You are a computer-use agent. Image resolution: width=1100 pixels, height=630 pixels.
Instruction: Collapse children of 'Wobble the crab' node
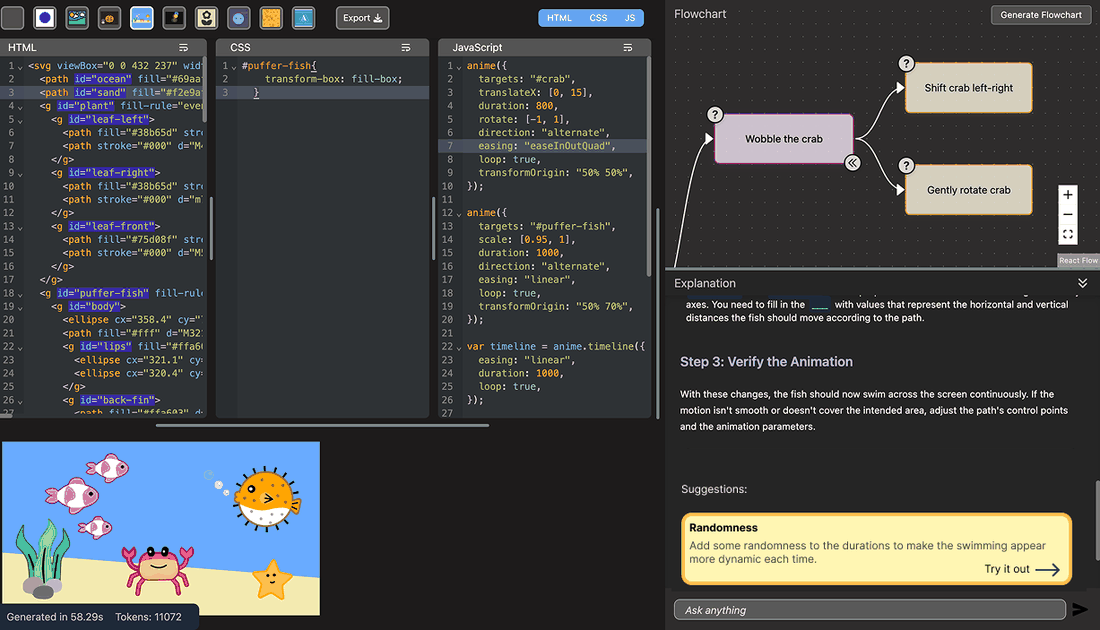852,163
